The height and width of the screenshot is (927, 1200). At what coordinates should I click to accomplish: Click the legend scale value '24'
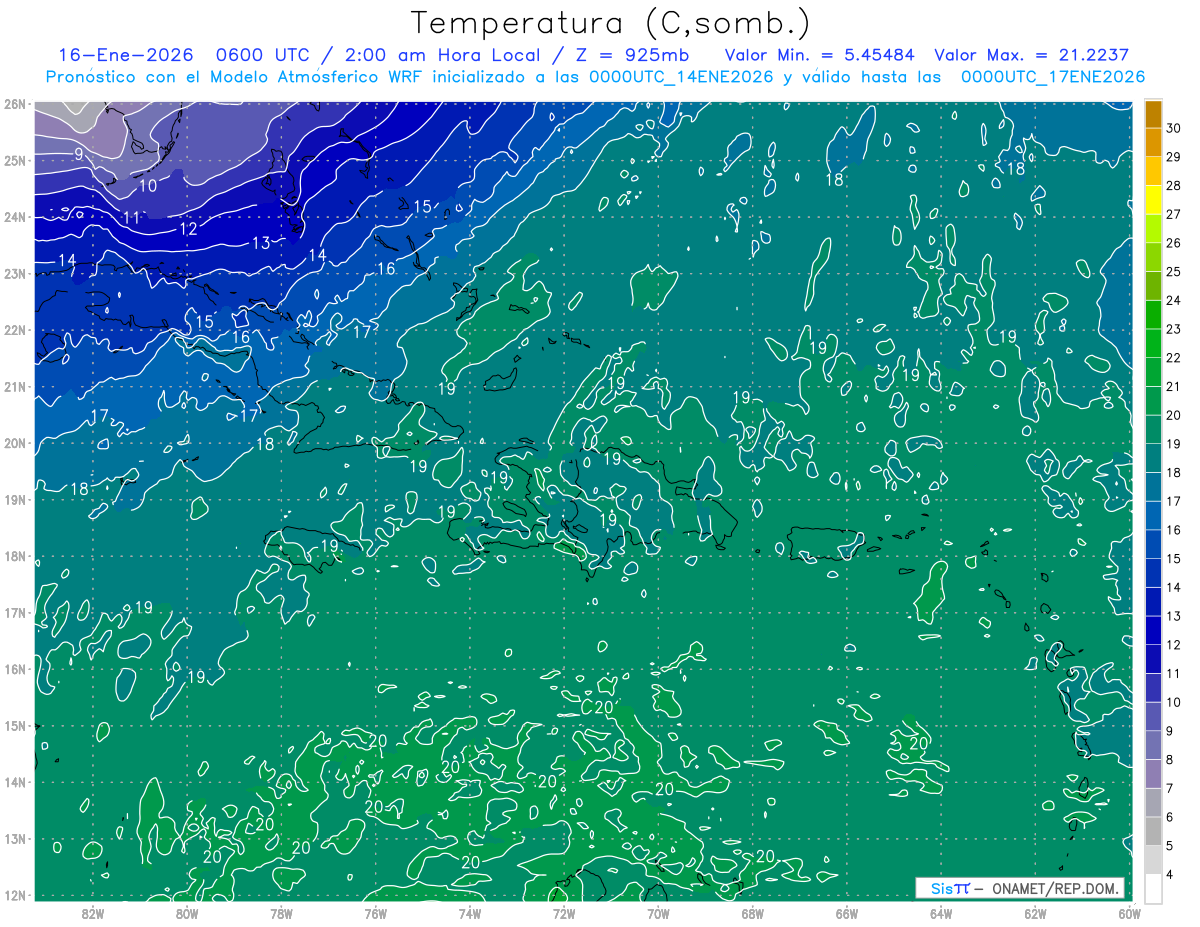point(1173,300)
